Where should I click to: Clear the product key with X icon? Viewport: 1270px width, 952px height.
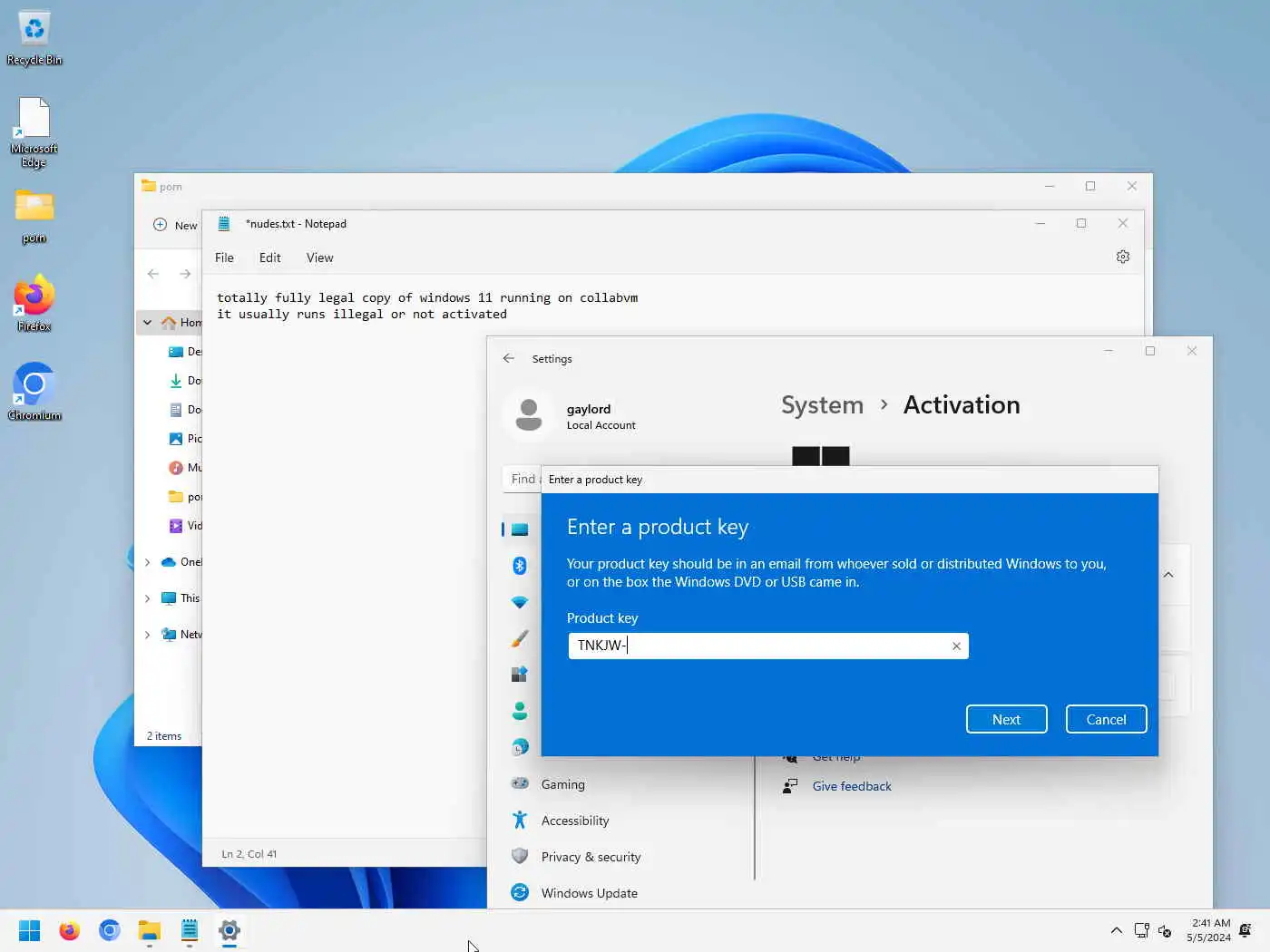pyautogui.click(x=956, y=646)
